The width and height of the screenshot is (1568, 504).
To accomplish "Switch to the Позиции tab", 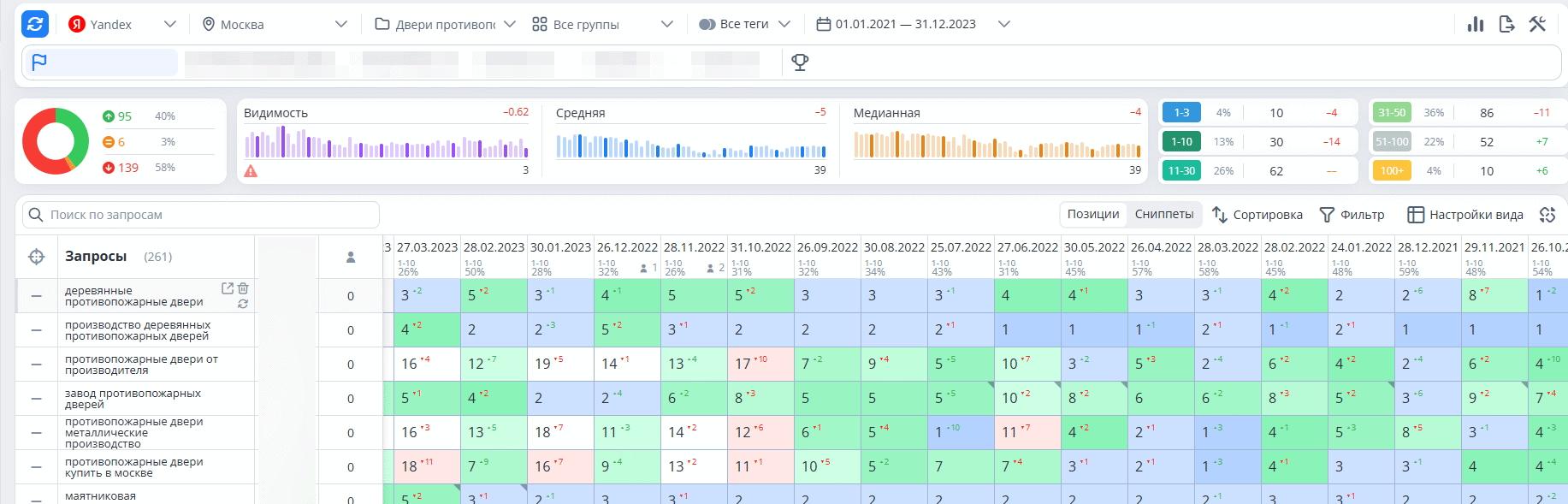I will pos(1093,215).
